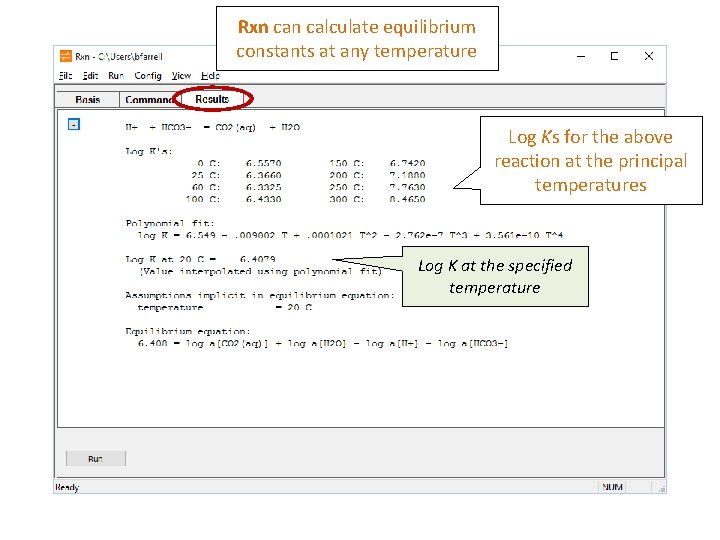720x540 pixels.
Task: Click the equilibrium equation starting with 6.408
Action: point(323,343)
